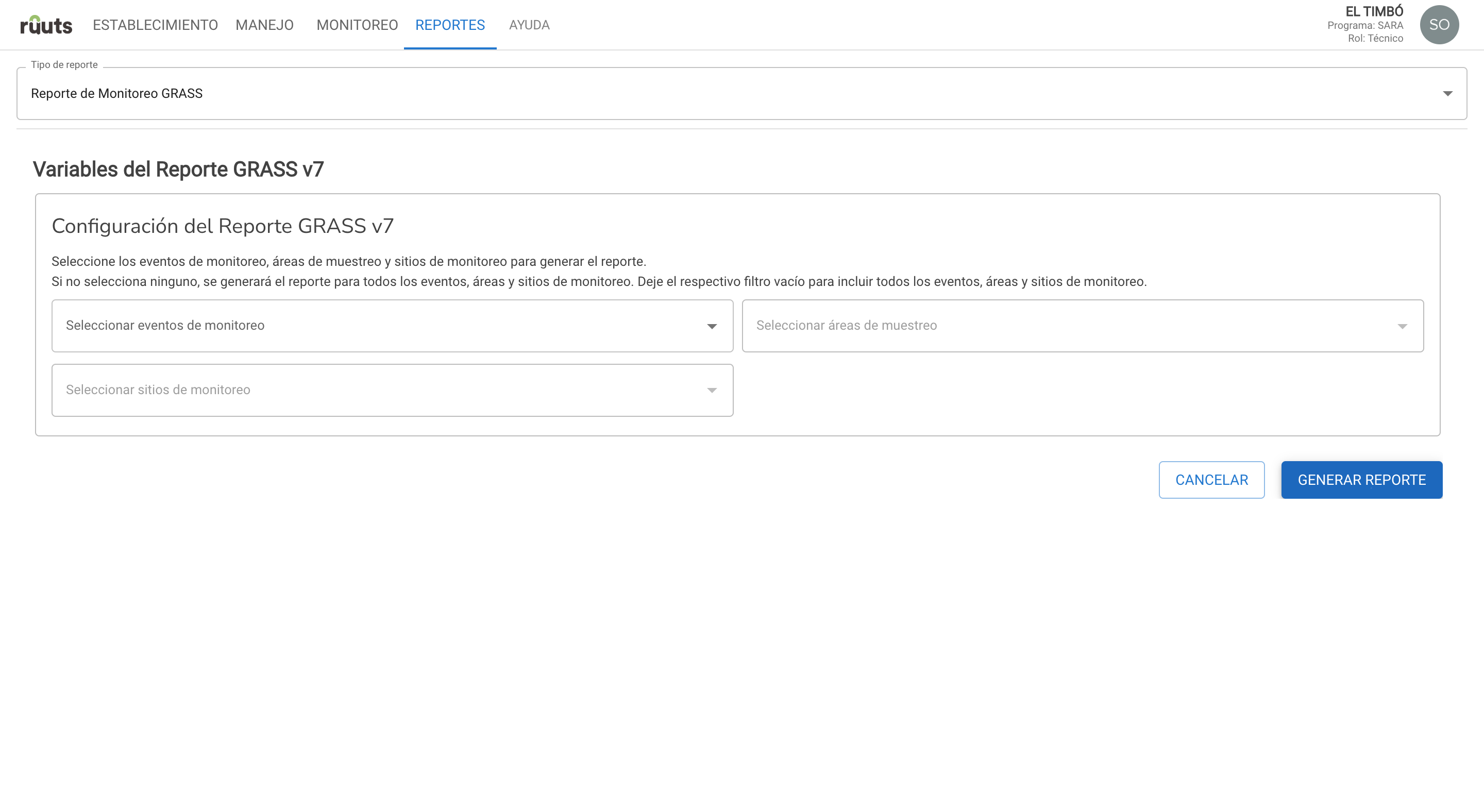Open the AYUDA section
Image resolution: width=1484 pixels, height=812 pixels.
click(529, 25)
